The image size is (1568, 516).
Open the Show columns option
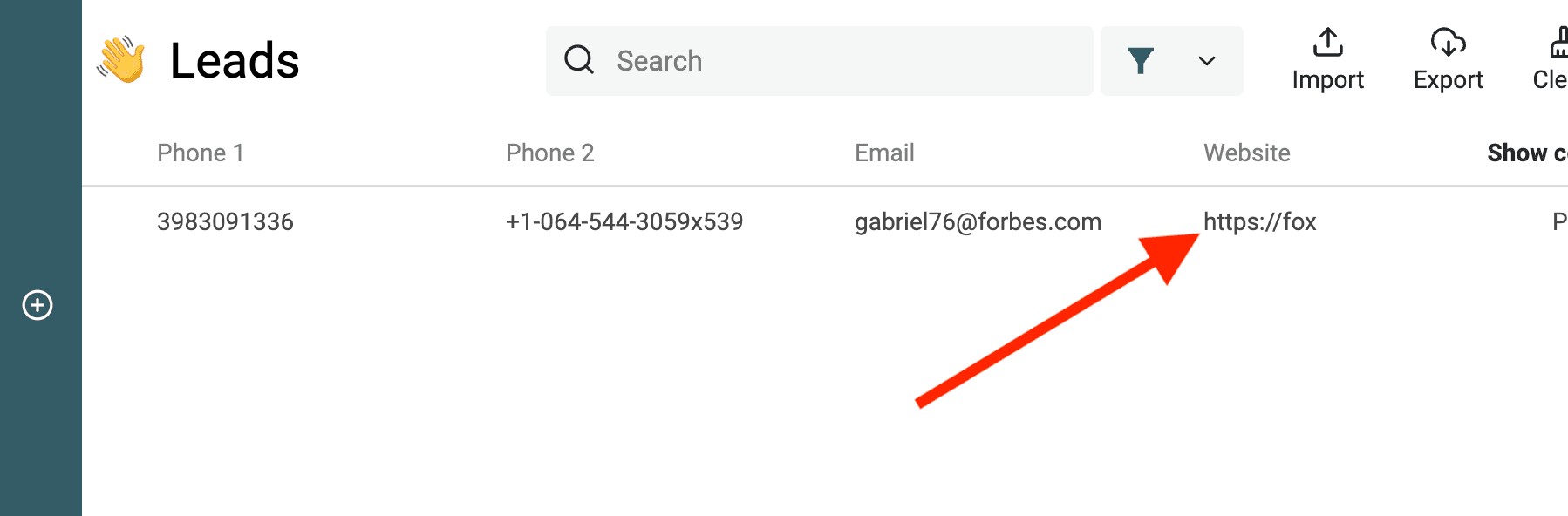(x=1526, y=153)
